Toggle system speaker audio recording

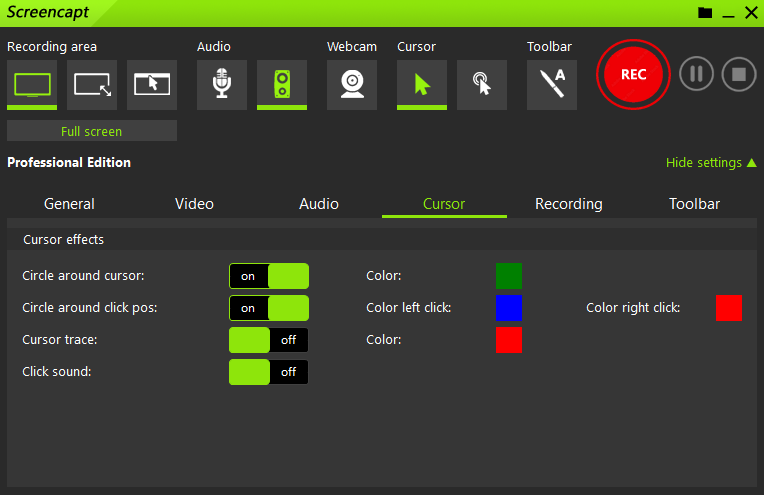pos(282,85)
